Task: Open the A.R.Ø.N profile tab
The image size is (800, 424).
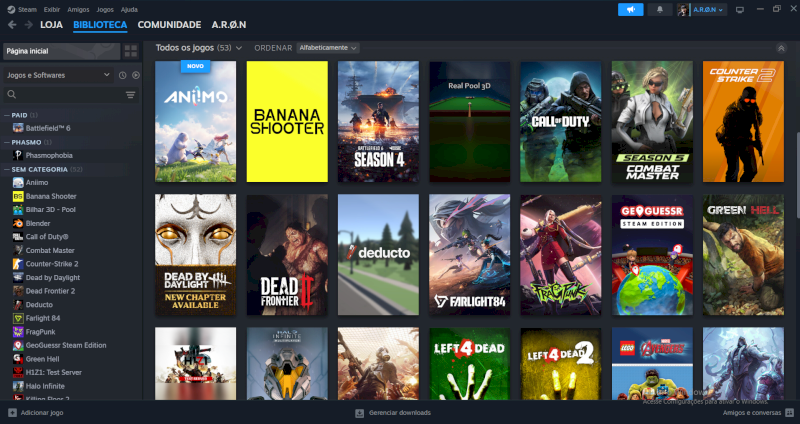Action: (x=229, y=25)
